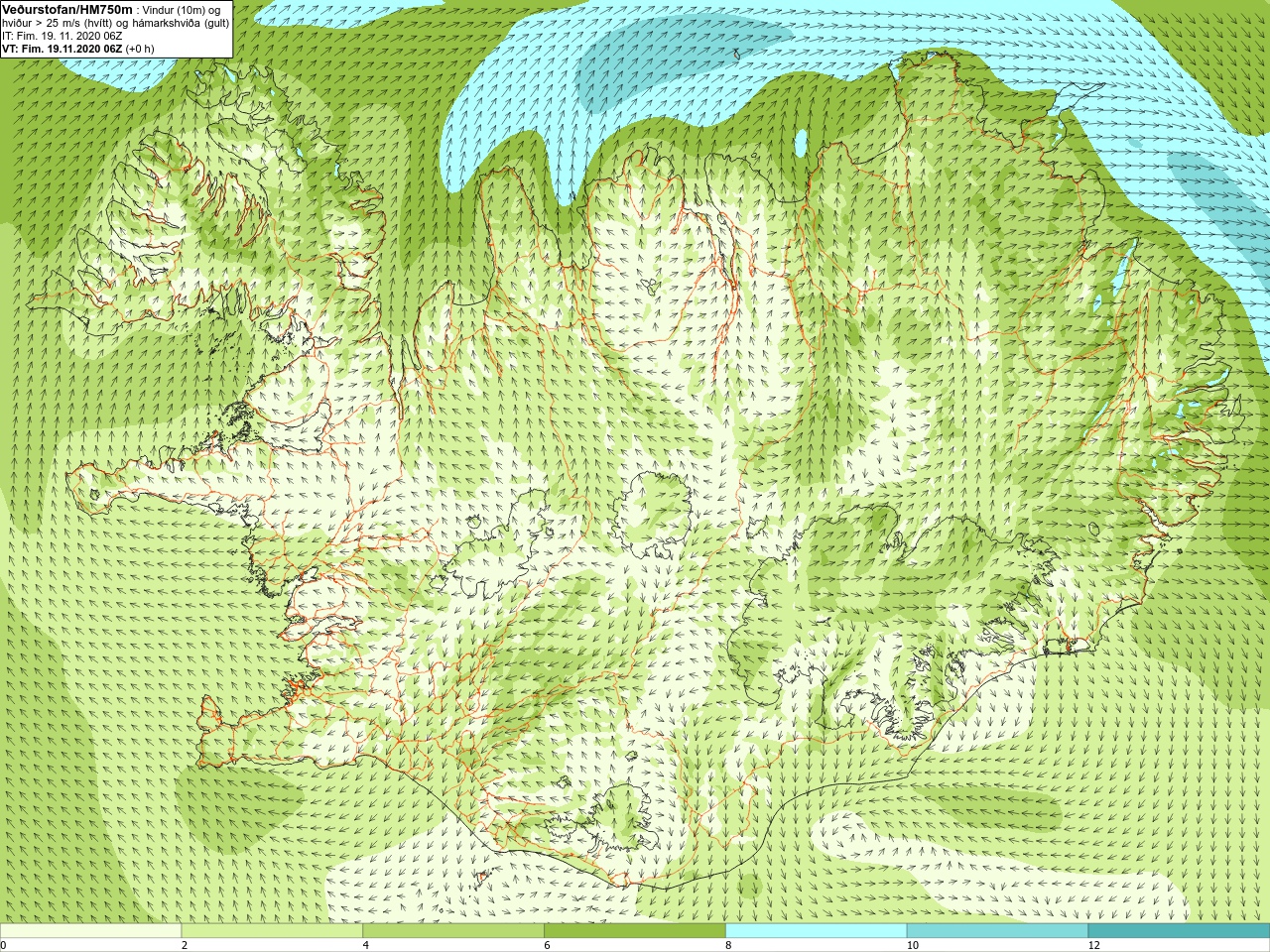Click the 0–2 m/s pale yellow legend swatch
The height and width of the screenshot is (952, 1270).
(x=90, y=931)
